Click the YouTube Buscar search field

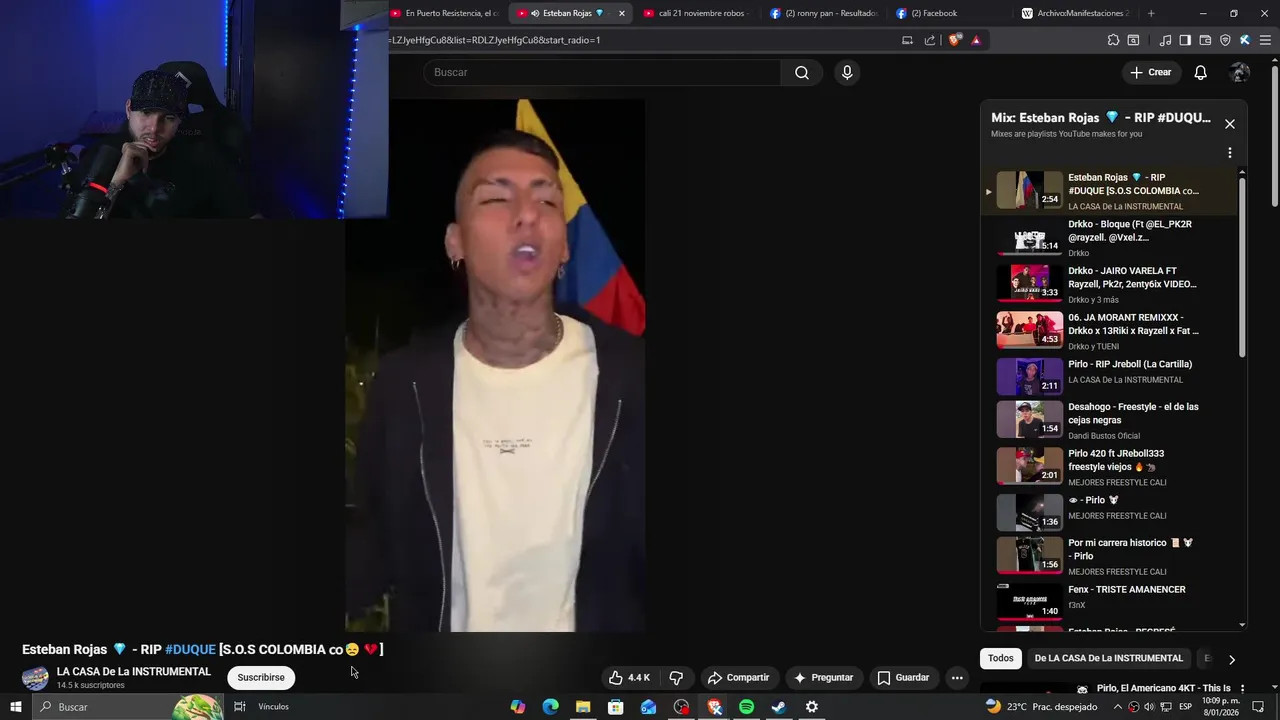click(602, 72)
